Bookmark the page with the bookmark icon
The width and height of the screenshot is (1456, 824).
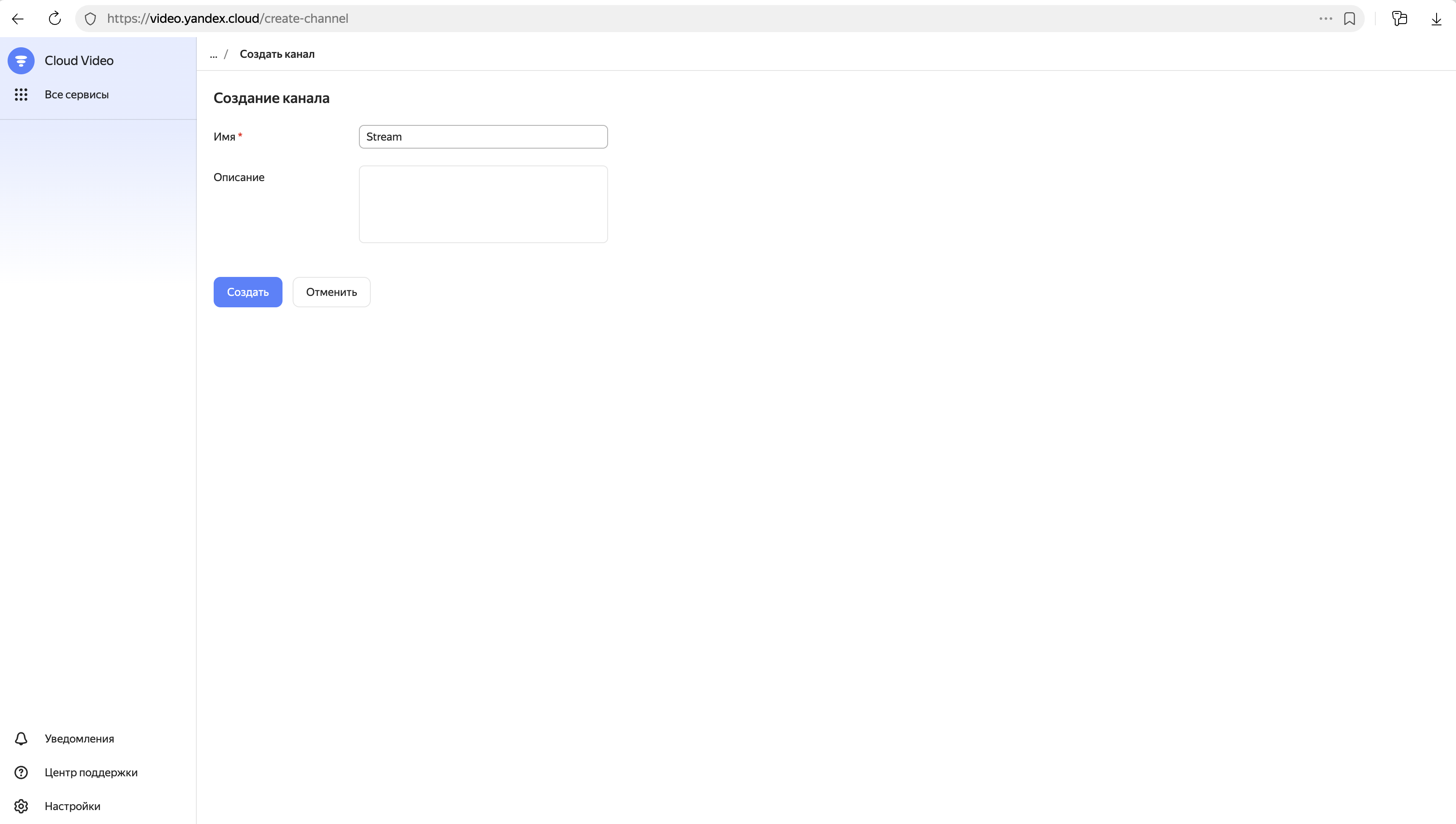[1350, 19]
